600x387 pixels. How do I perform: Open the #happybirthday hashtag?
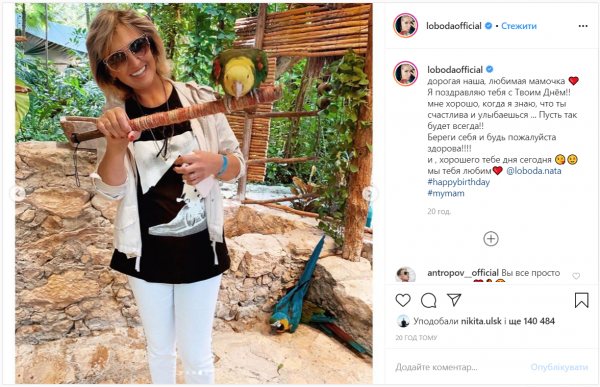[458, 182]
